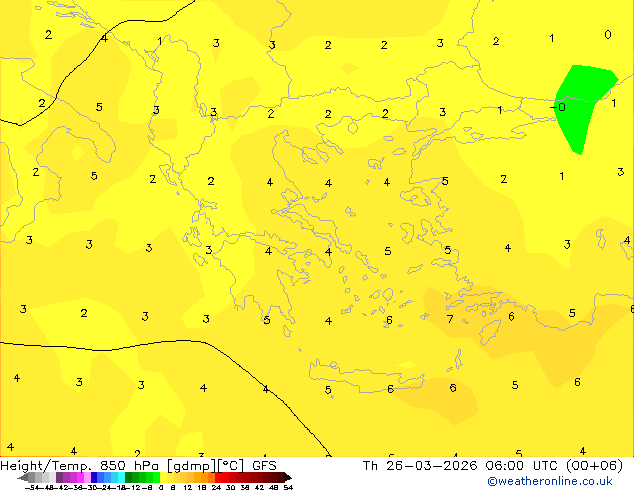Click the GFS model label

click(264, 466)
